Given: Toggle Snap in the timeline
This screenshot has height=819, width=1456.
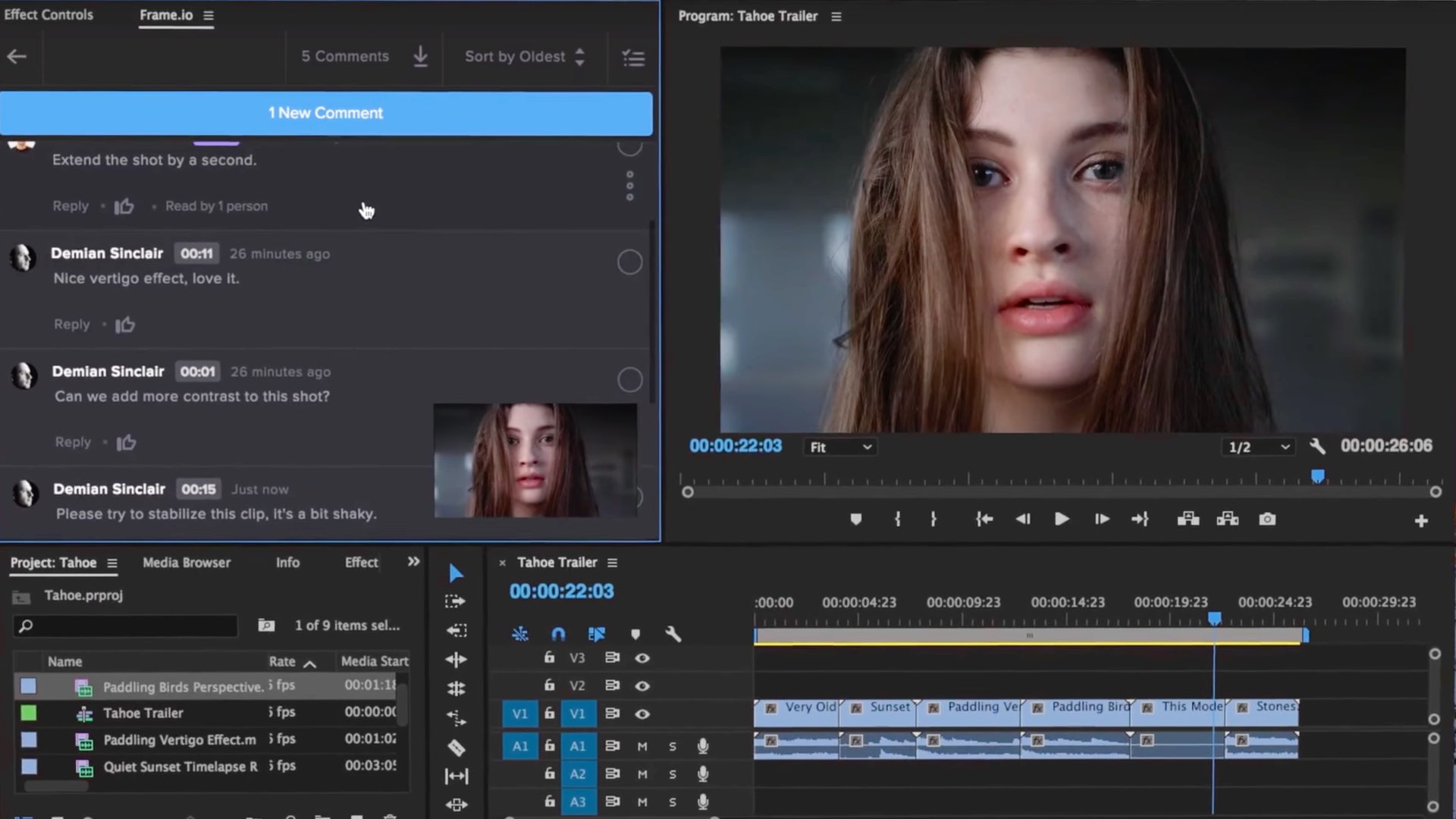Looking at the screenshot, I should pyautogui.click(x=560, y=634).
